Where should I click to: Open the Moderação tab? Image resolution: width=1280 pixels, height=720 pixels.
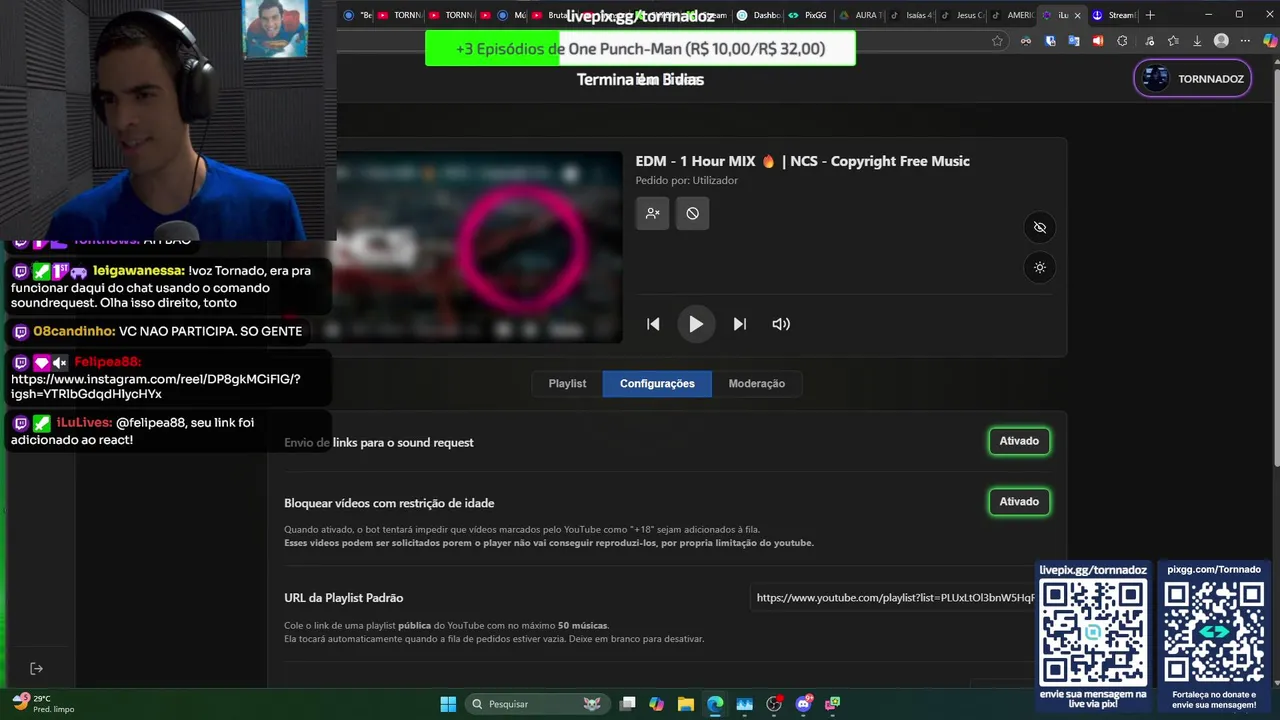click(x=756, y=384)
